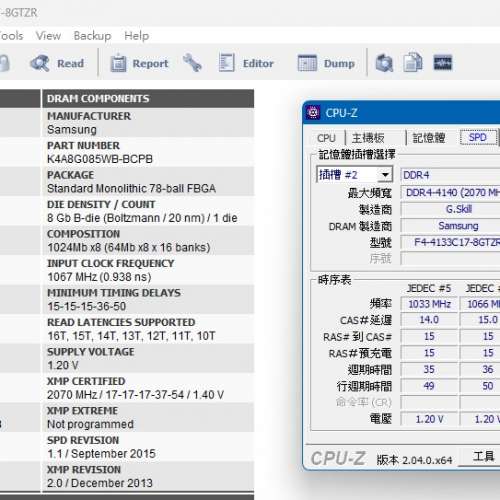Click the 1024Mb x8 composition value

(x=128, y=247)
